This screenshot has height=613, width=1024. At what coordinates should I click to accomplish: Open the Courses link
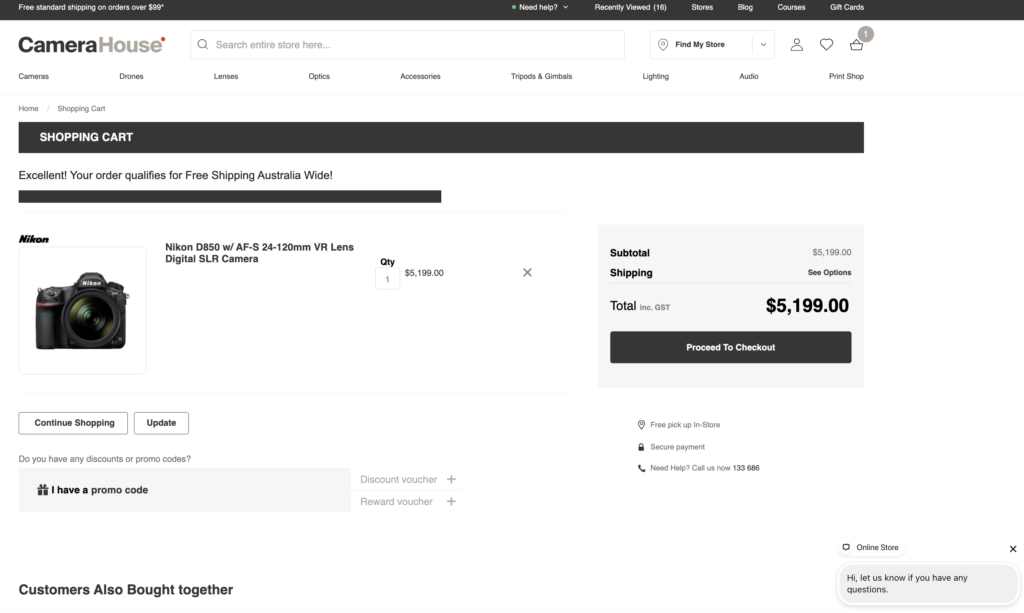(791, 7)
